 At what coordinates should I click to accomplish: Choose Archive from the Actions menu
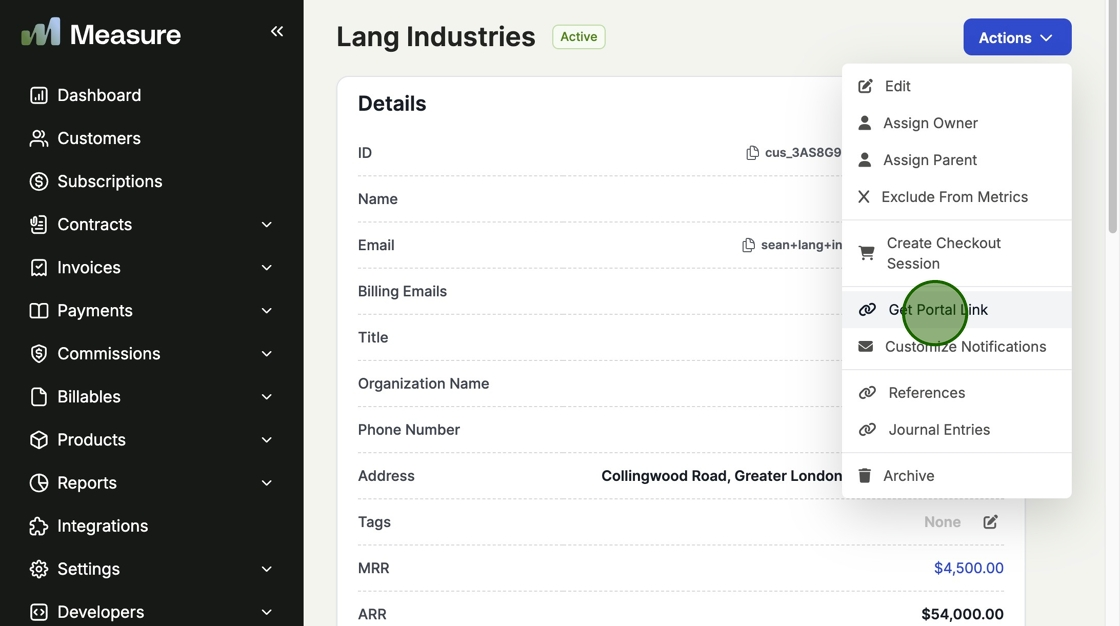(x=908, y=476)
